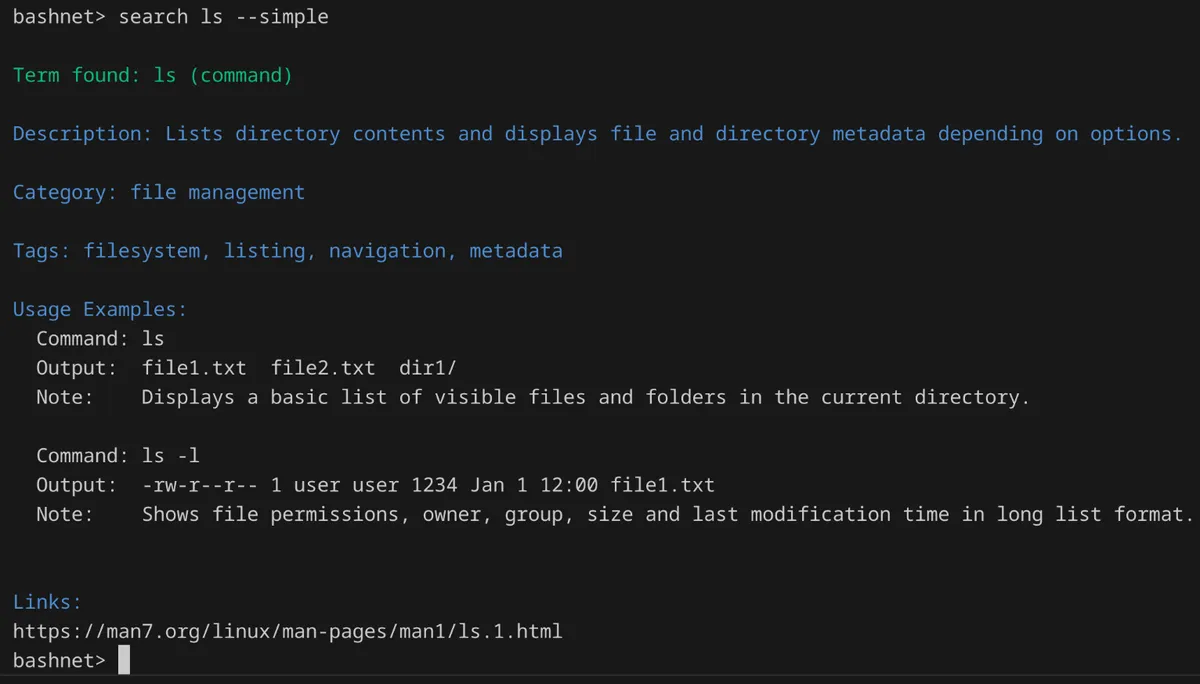Click the Description line about listing directory contents

pos(596,134)
